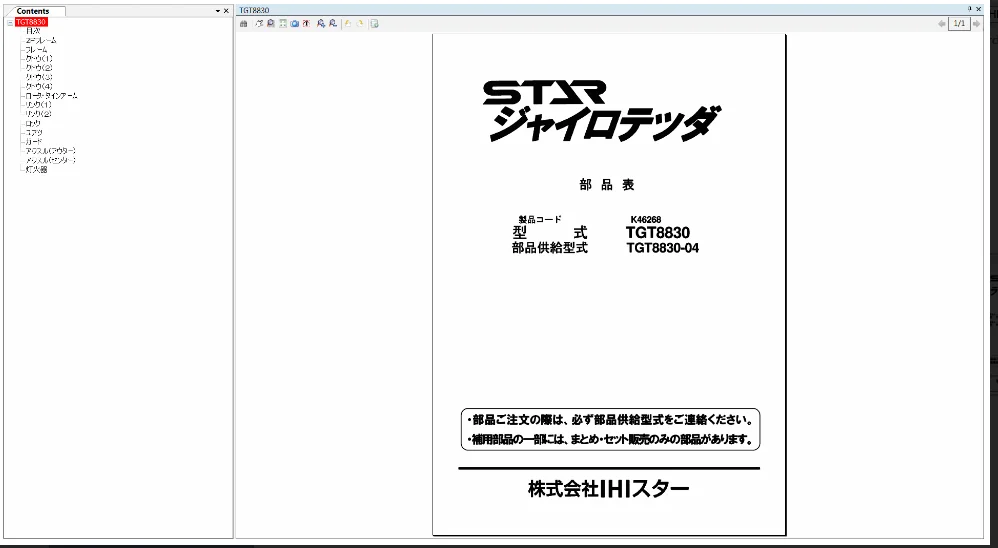Click the 部品供給型式 label on the page

point(550,248)
